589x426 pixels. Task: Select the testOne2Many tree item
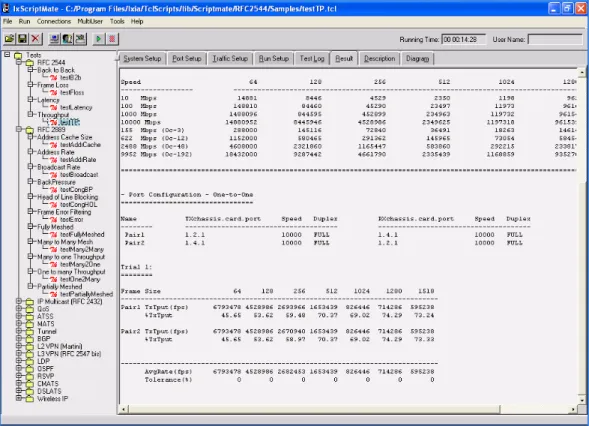[x=80, y=279]
